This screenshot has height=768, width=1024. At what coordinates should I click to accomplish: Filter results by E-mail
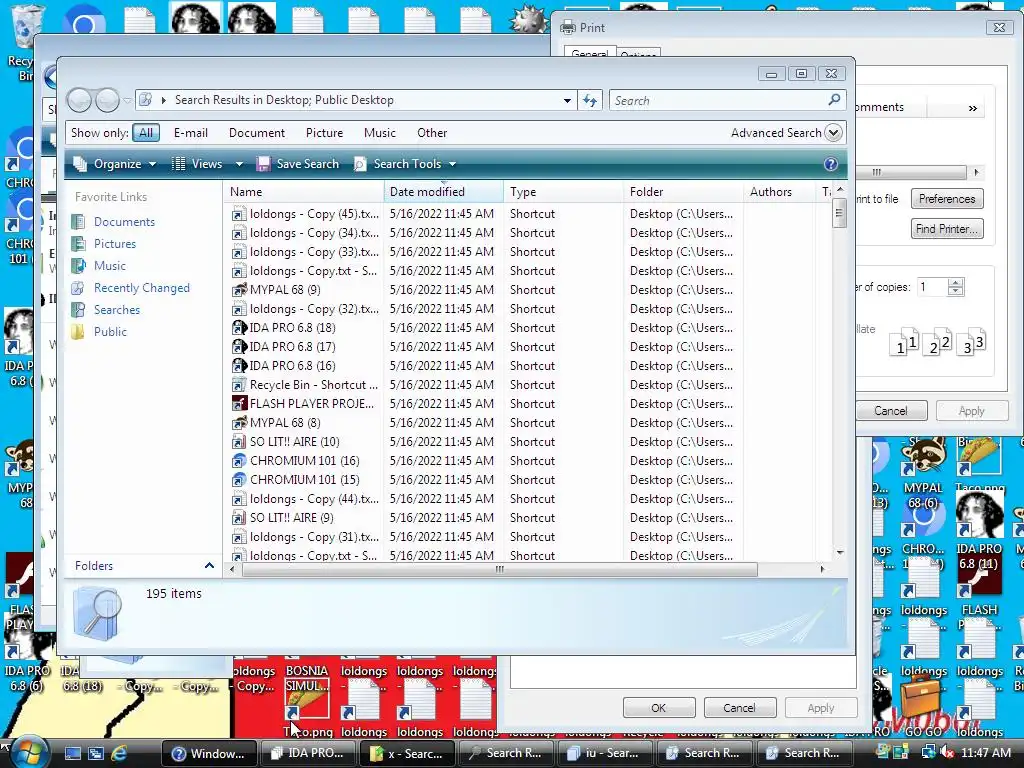pyautogui.click(x=191, y=133)
